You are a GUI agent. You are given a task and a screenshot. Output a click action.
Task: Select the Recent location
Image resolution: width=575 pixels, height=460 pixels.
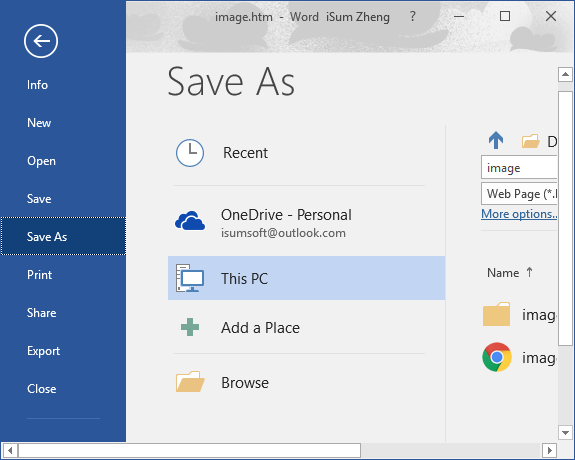(307, 153)
